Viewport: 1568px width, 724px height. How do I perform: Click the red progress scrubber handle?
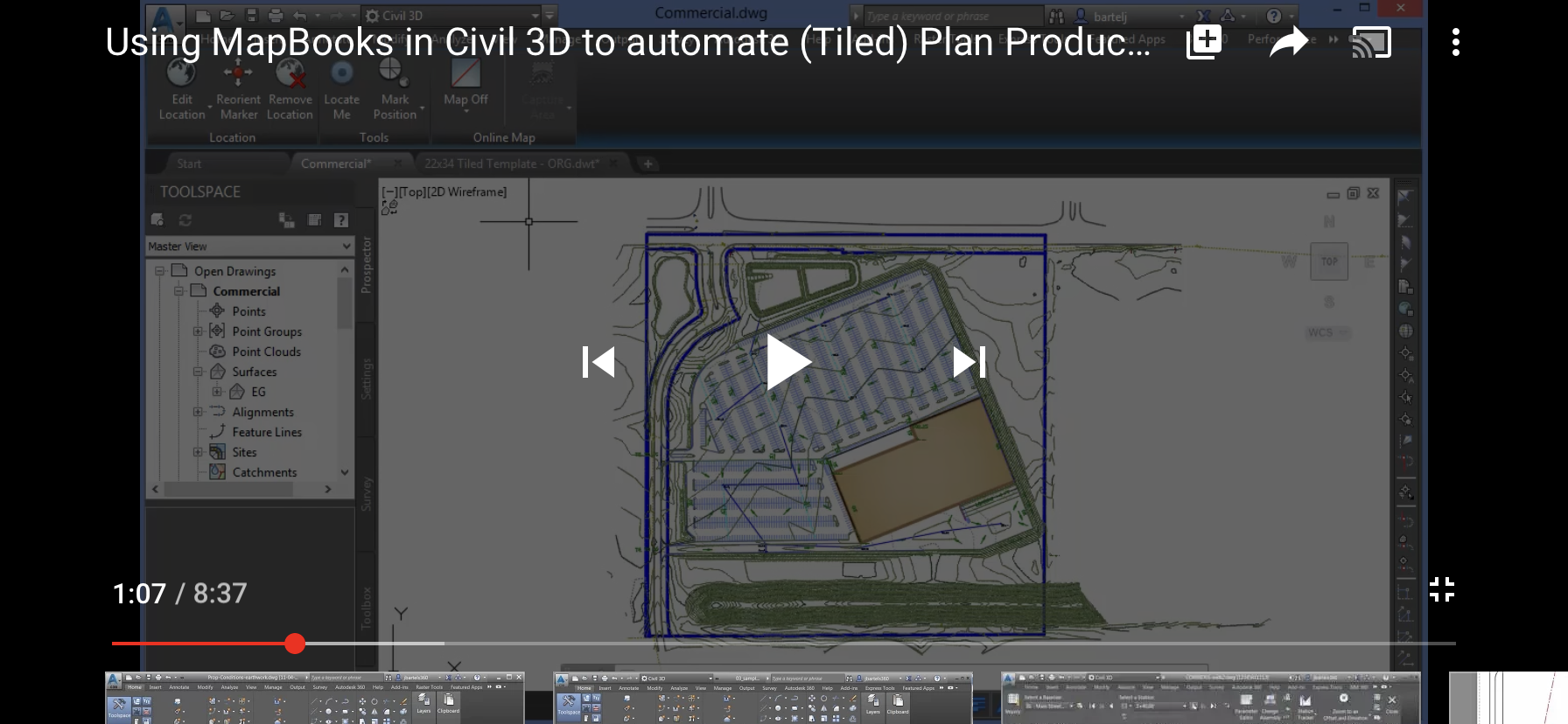(x=295, y=644)
